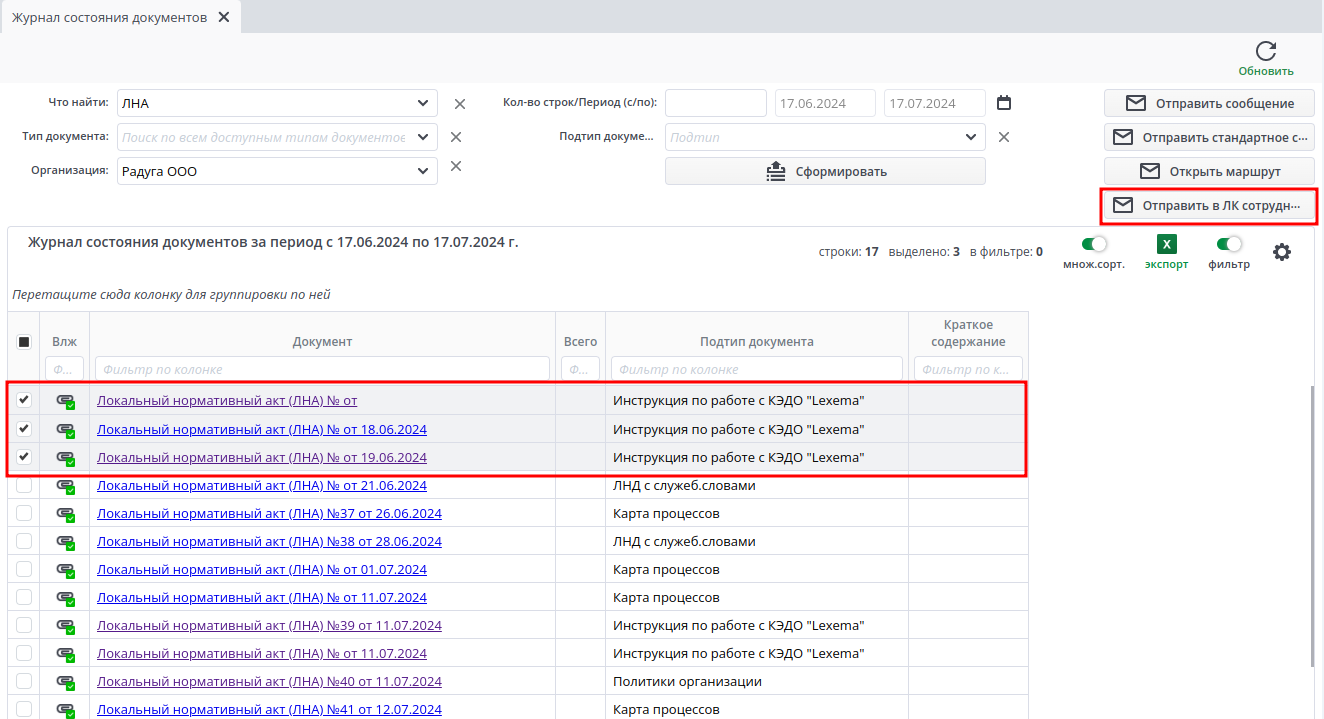Close the Журнал состояния документов tab

(223, 17)
